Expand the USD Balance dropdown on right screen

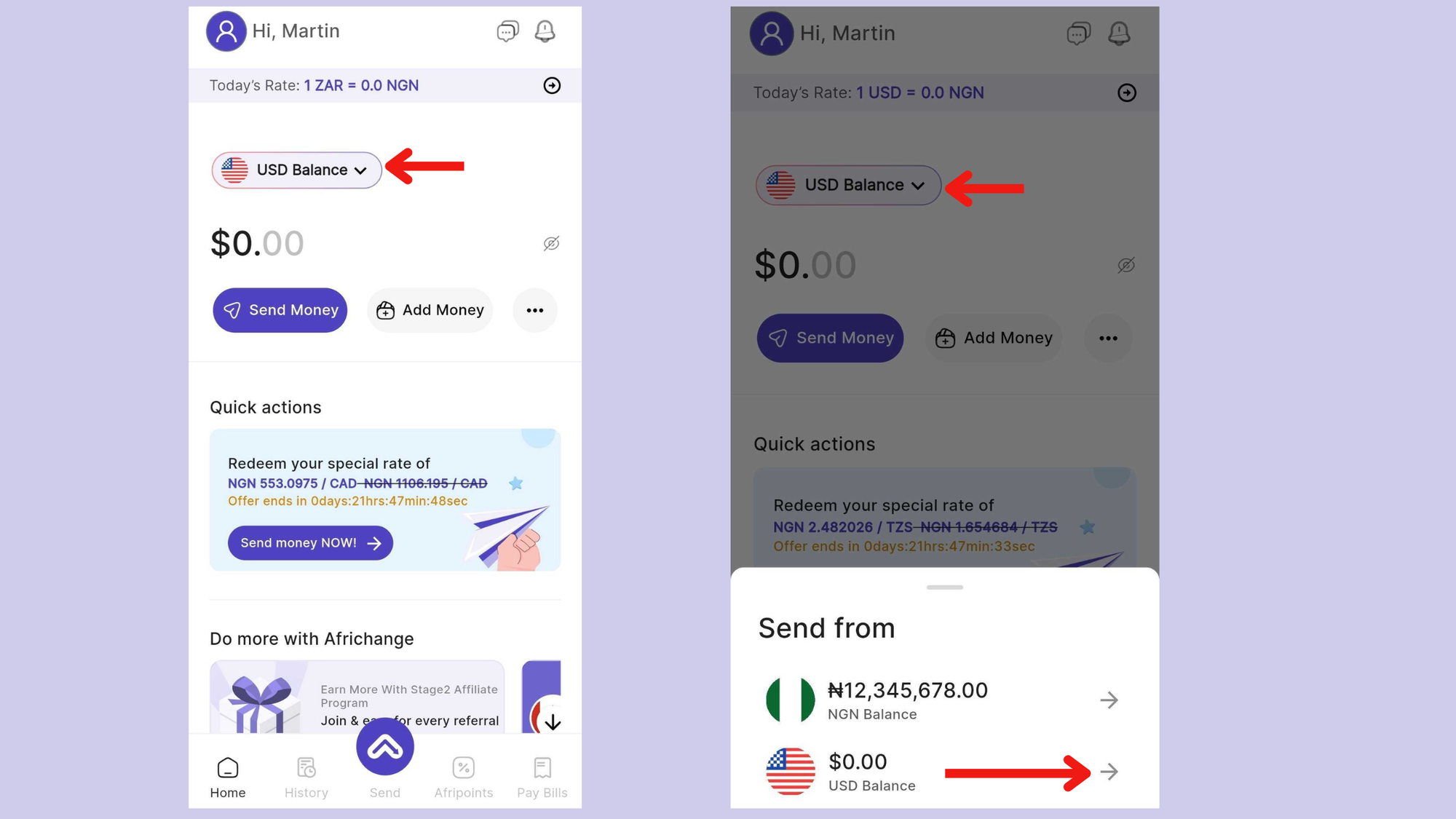point(849,185)
